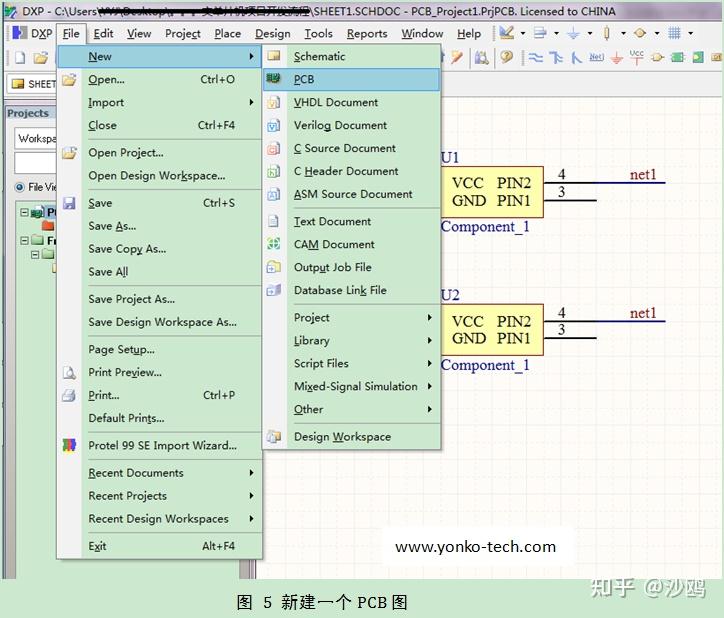Click the Database Link File icon
This screenshot has height=618, width=724.
[x=273, y=290]
